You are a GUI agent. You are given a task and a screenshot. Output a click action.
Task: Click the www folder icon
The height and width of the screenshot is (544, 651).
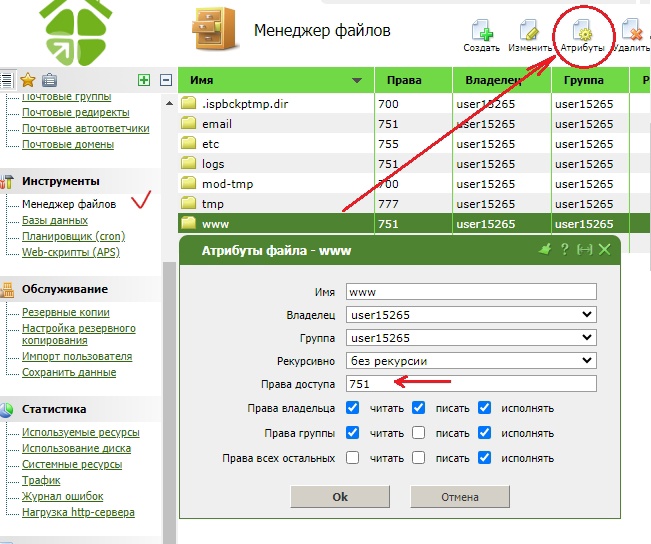coord(188,223)
